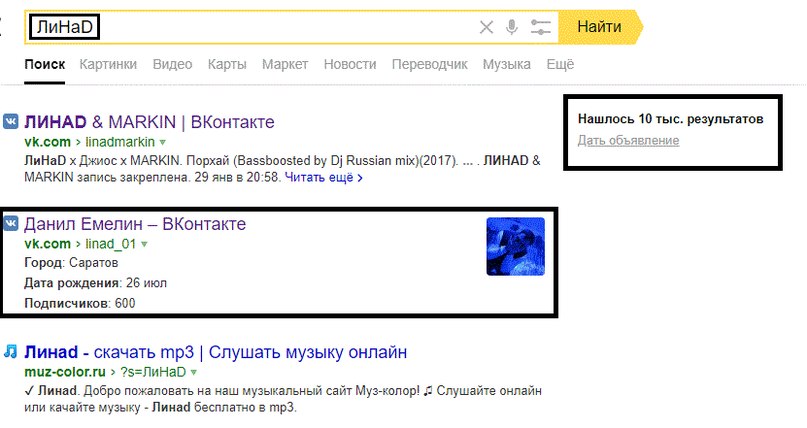Select the Город: Саратов line
Screen dimensions: 807x428
71,263
